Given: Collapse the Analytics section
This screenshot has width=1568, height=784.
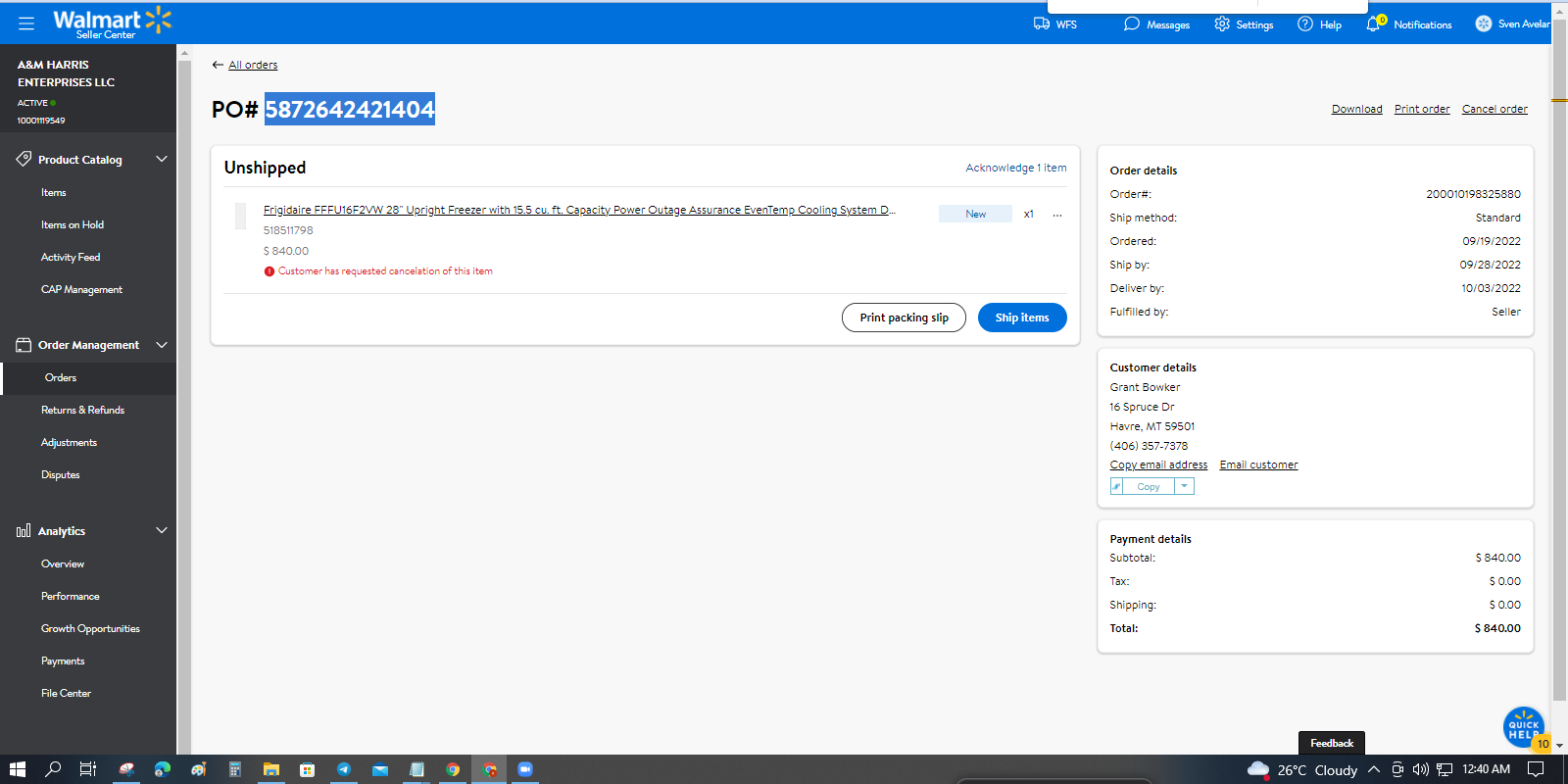Looking at the screenshot, I should point(162,530).
